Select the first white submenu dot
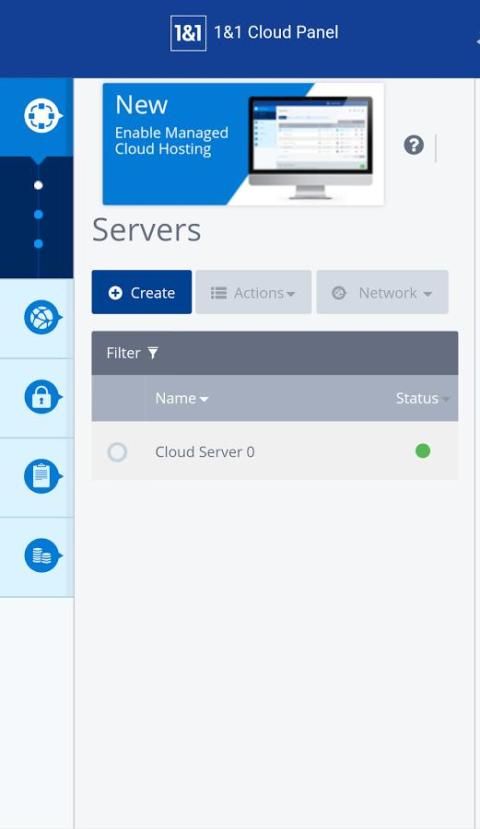The width and height of the screenshot is (480, 829). click(x=38, y=185)
